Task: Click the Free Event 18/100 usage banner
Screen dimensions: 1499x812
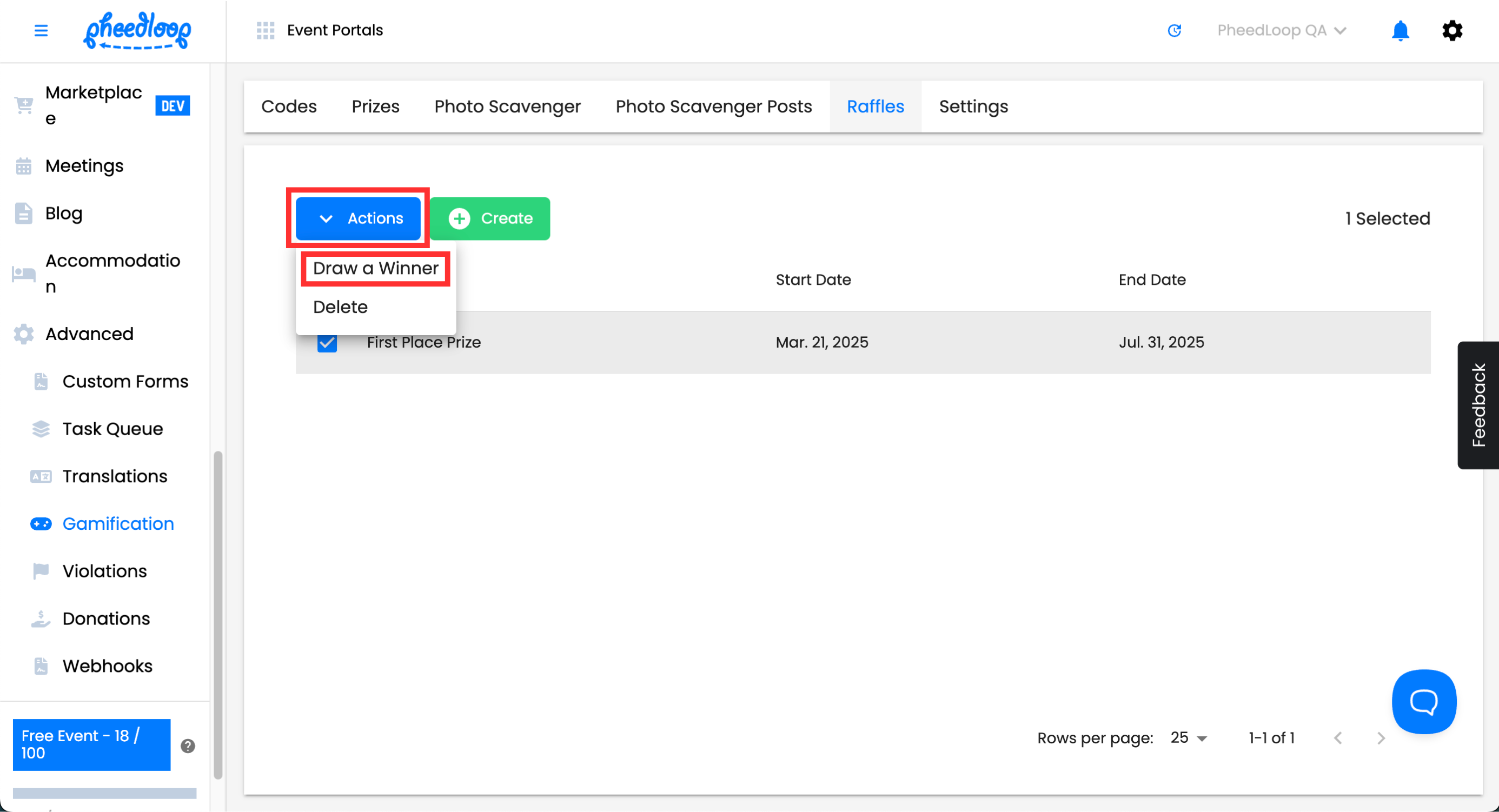Action: point(91,744)
